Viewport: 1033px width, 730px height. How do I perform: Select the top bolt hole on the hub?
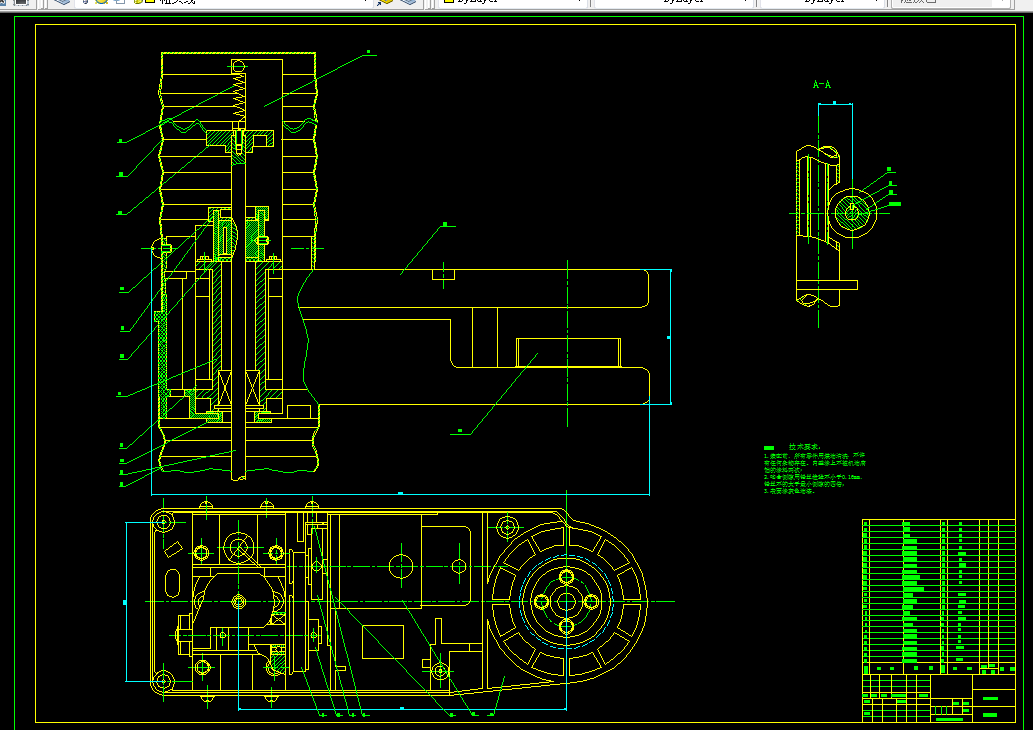tap(567, 577)
